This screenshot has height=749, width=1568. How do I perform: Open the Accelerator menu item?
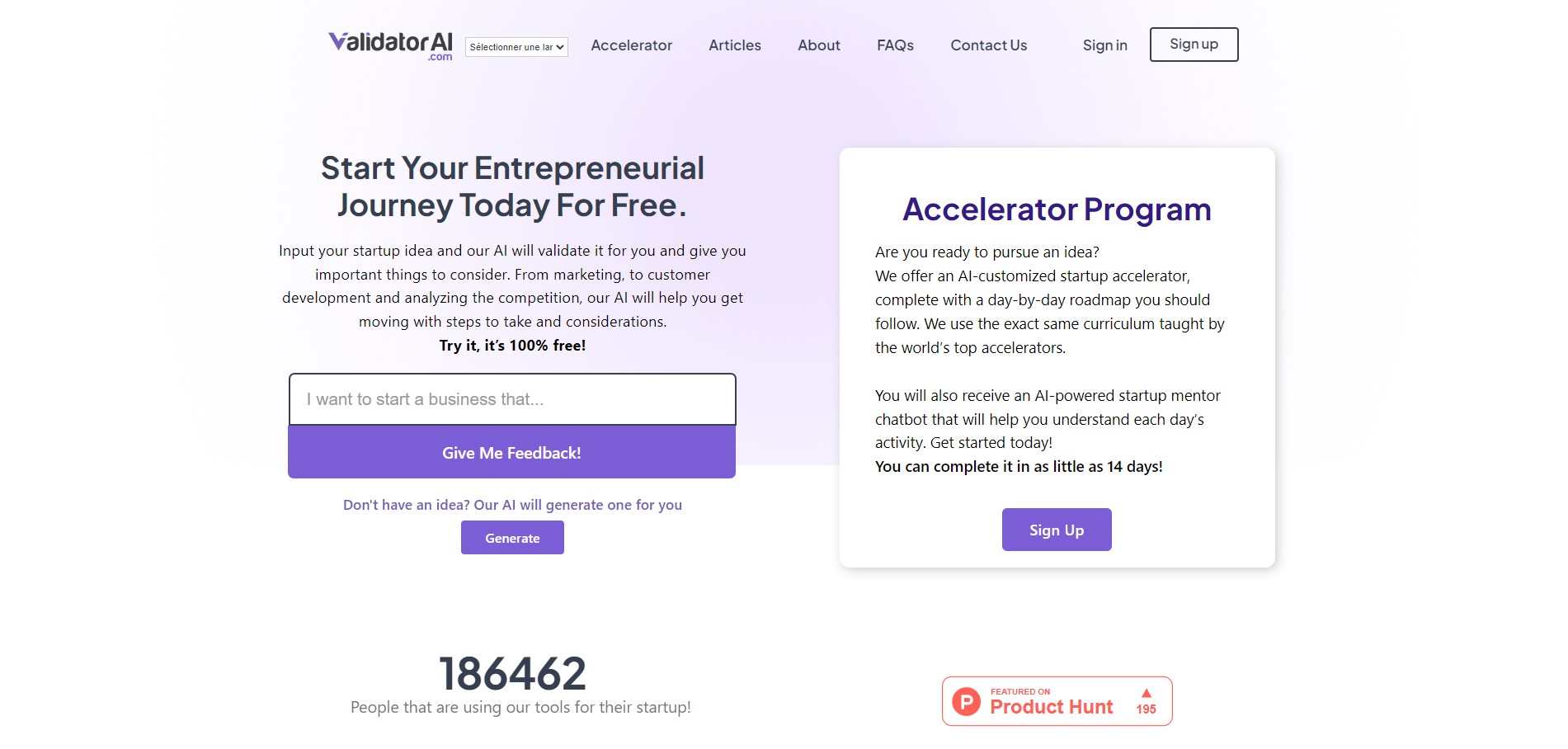pos(631,45)
